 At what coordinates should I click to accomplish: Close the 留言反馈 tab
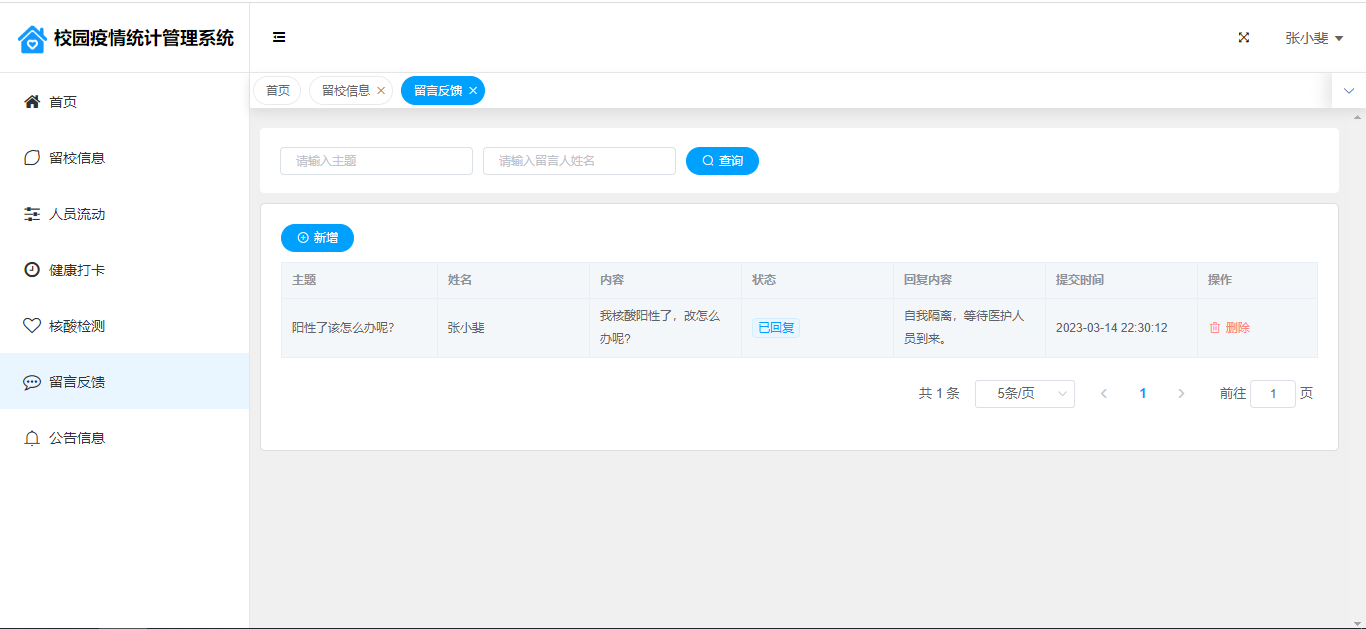(473, 91)
